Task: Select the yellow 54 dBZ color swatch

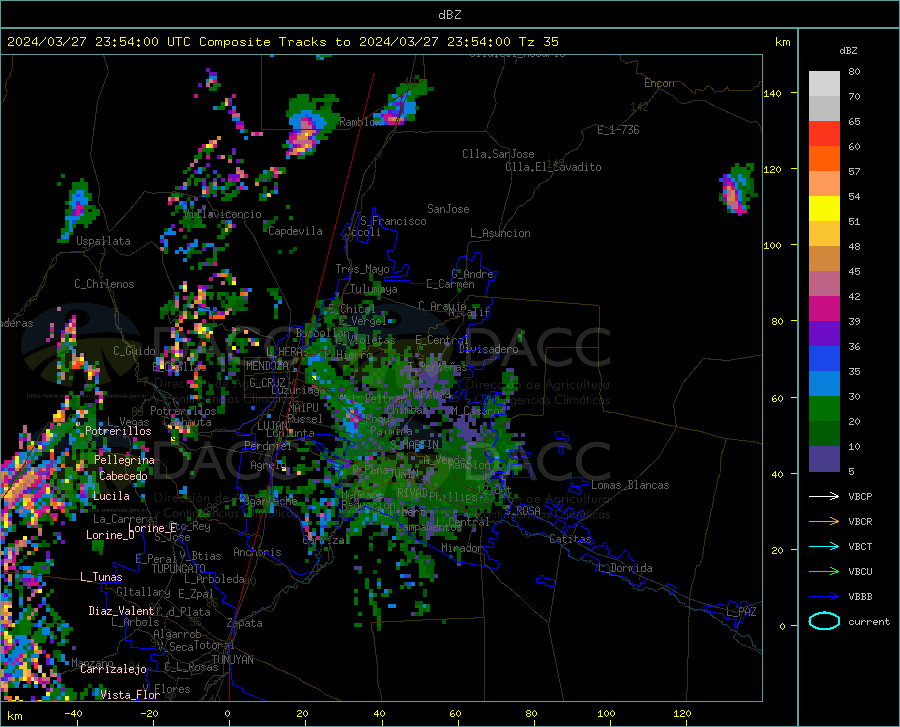Action: tap(824, 209)
